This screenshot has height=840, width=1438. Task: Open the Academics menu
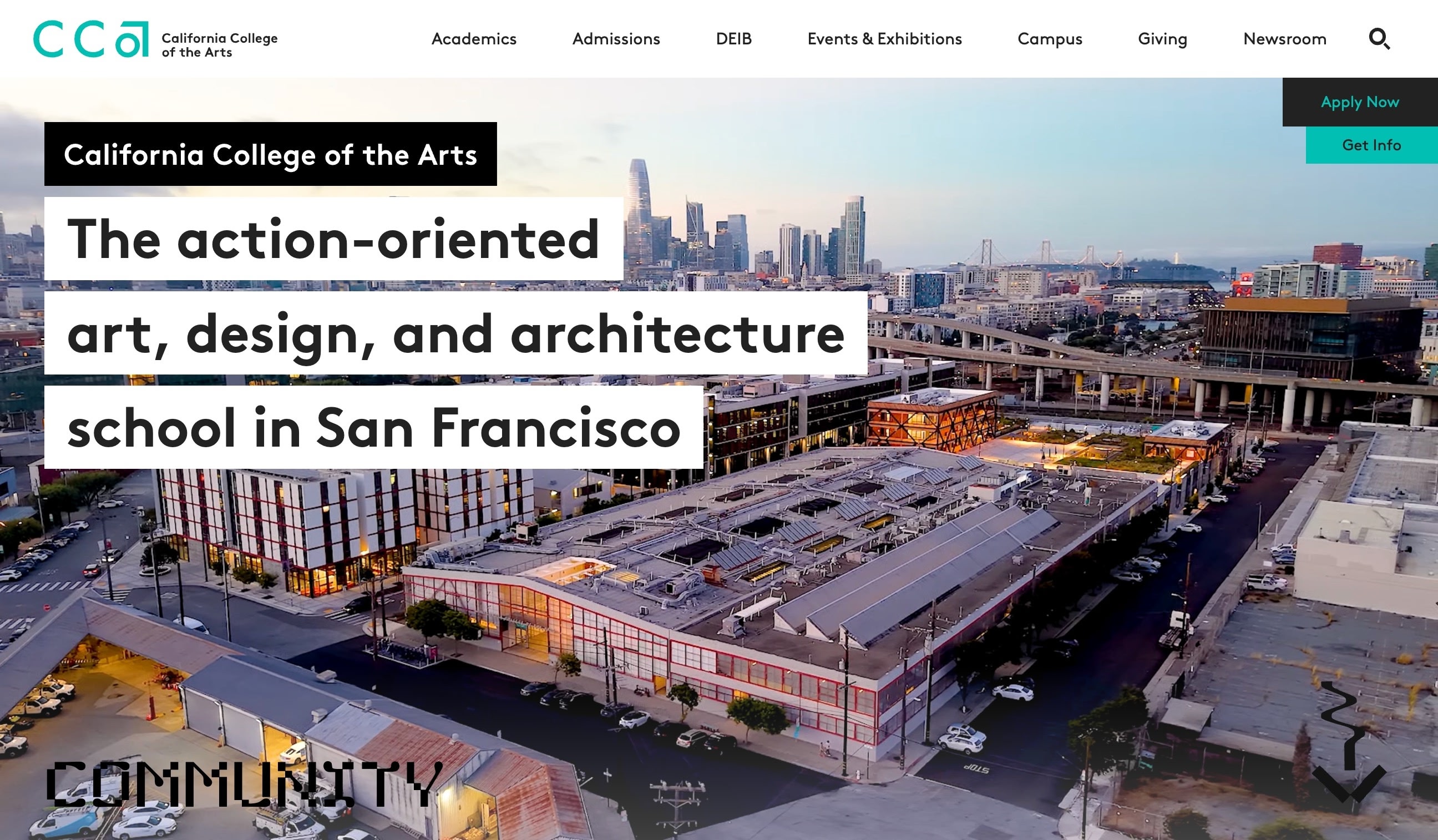474,39
